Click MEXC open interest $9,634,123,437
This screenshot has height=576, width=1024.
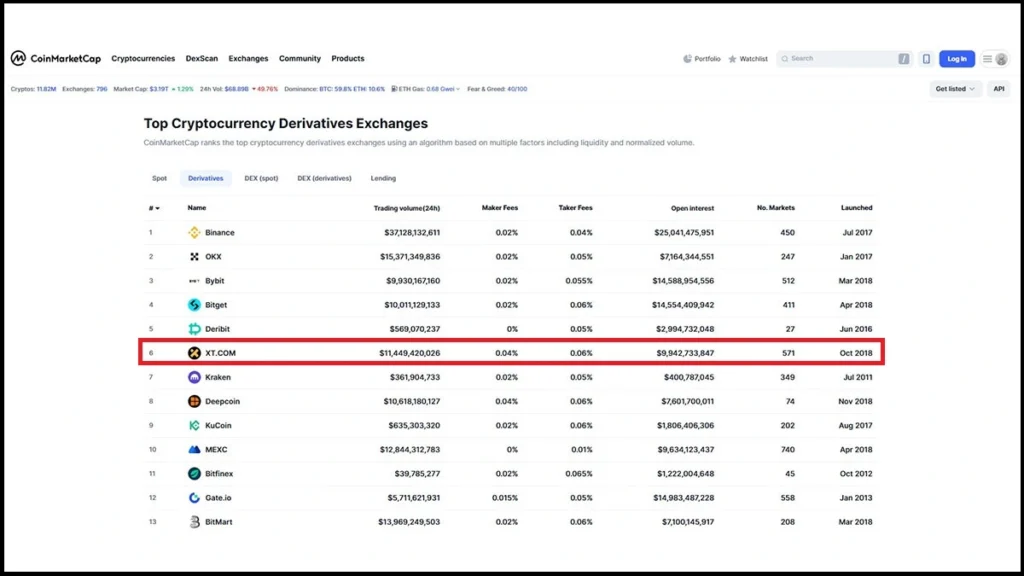click(x=686, y=449)
